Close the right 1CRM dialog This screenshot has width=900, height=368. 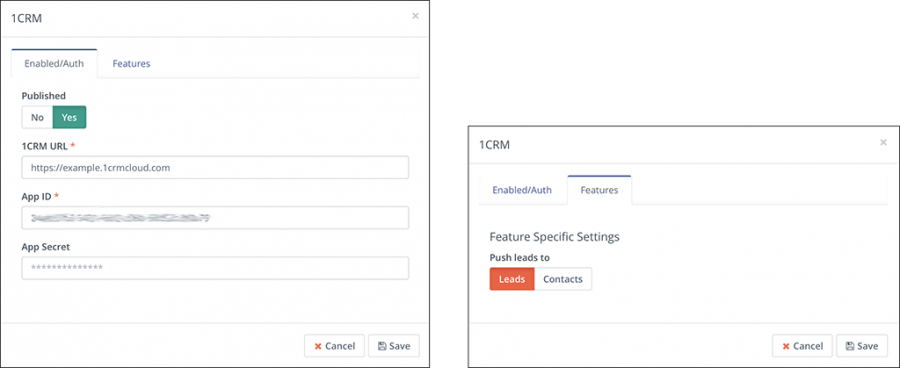(x=883, y=142)
